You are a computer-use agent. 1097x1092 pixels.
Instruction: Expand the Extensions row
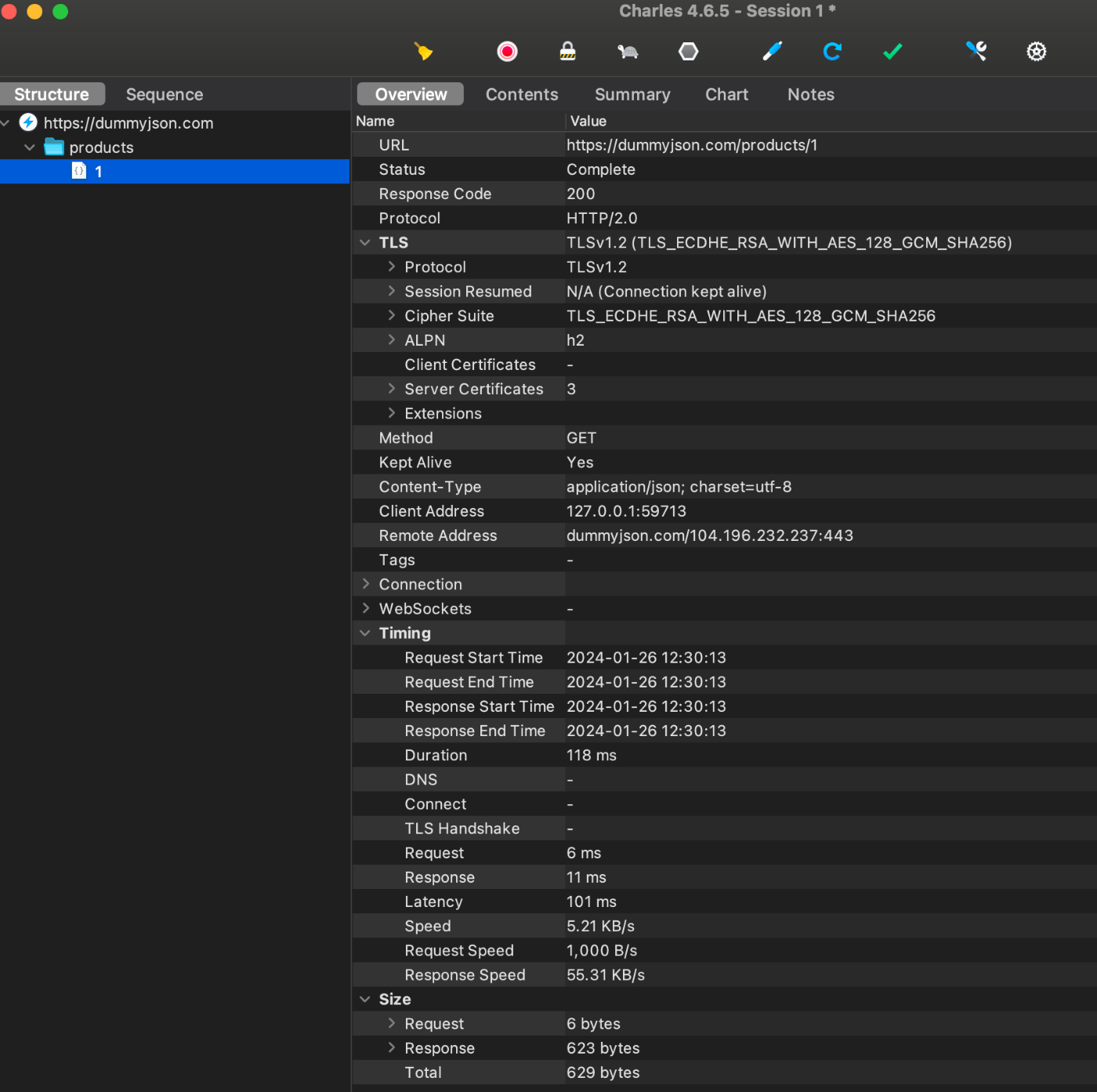(x=392, y=412)
